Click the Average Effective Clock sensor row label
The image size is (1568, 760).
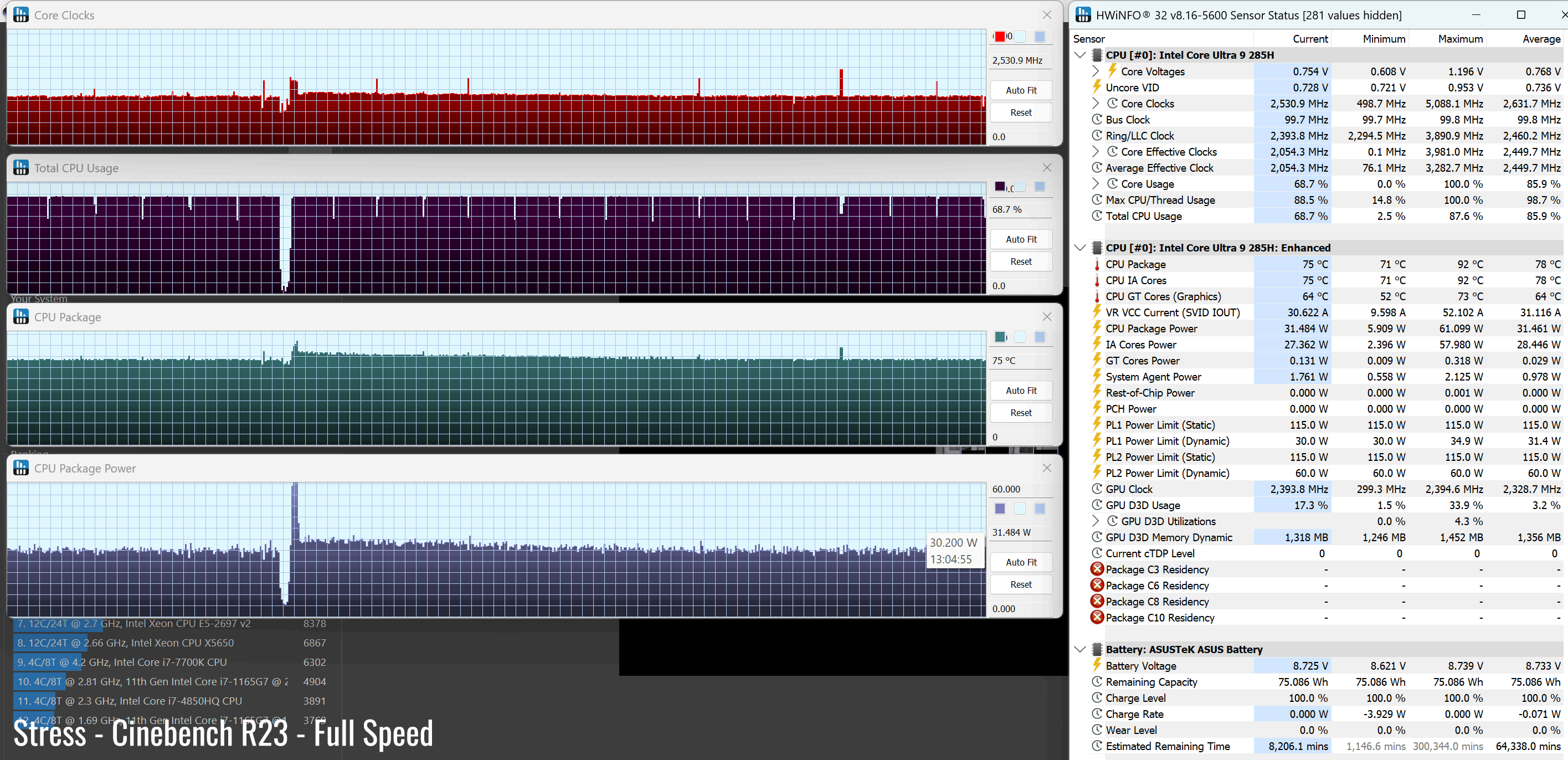click(1159, 167)
